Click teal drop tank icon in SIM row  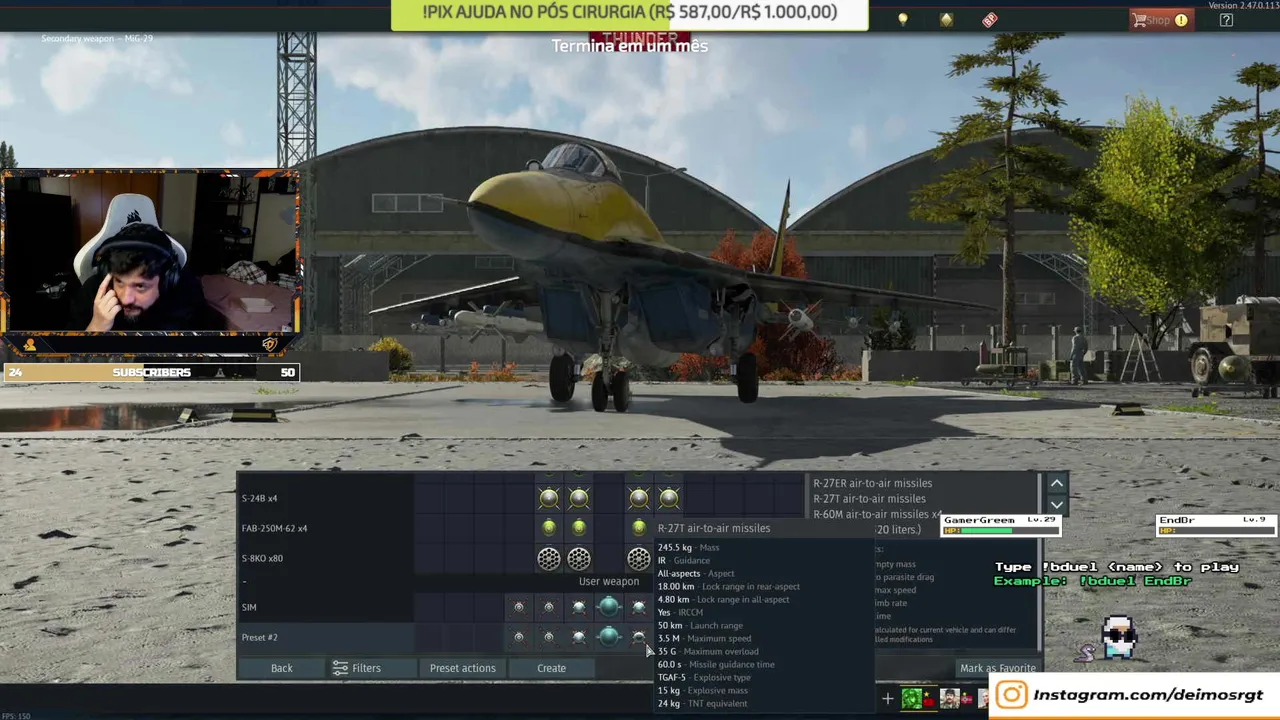tap(609, 606)
